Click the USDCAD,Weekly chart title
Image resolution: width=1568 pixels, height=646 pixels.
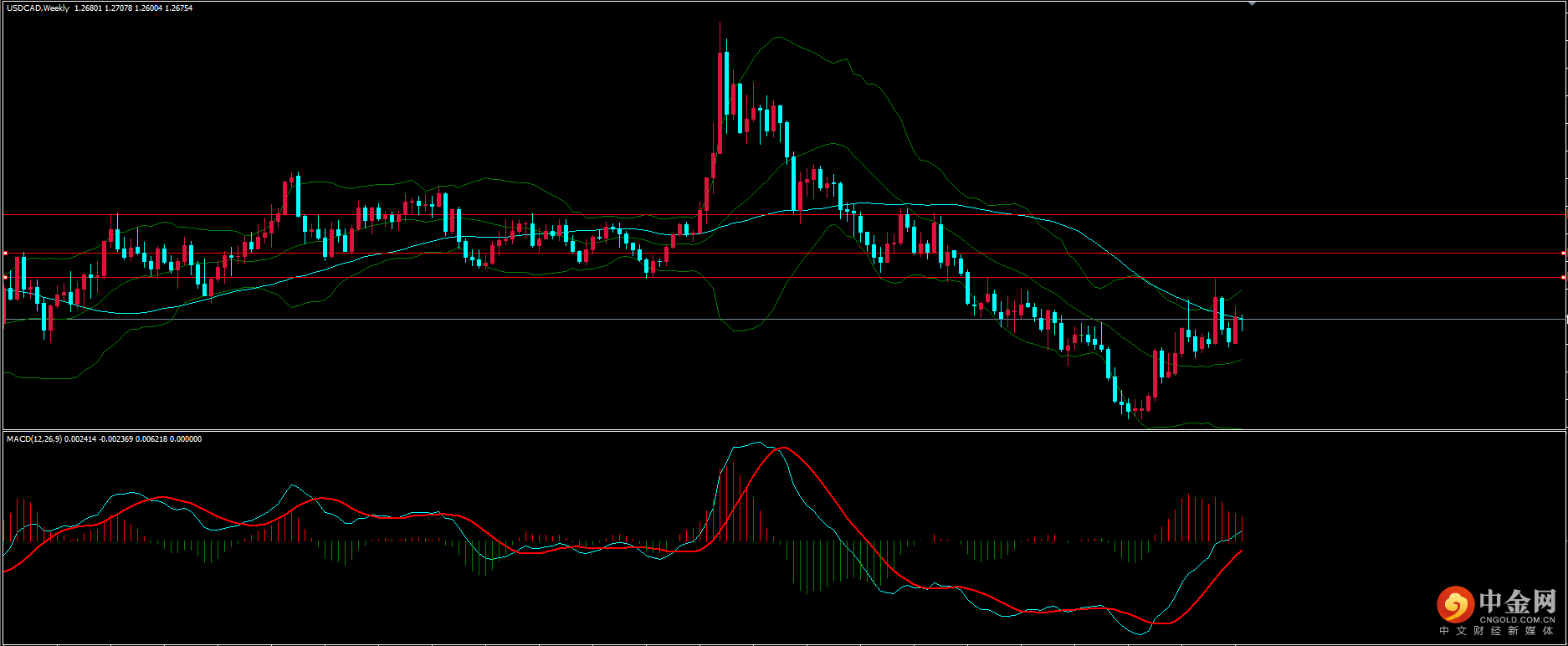tap(38, 8)
